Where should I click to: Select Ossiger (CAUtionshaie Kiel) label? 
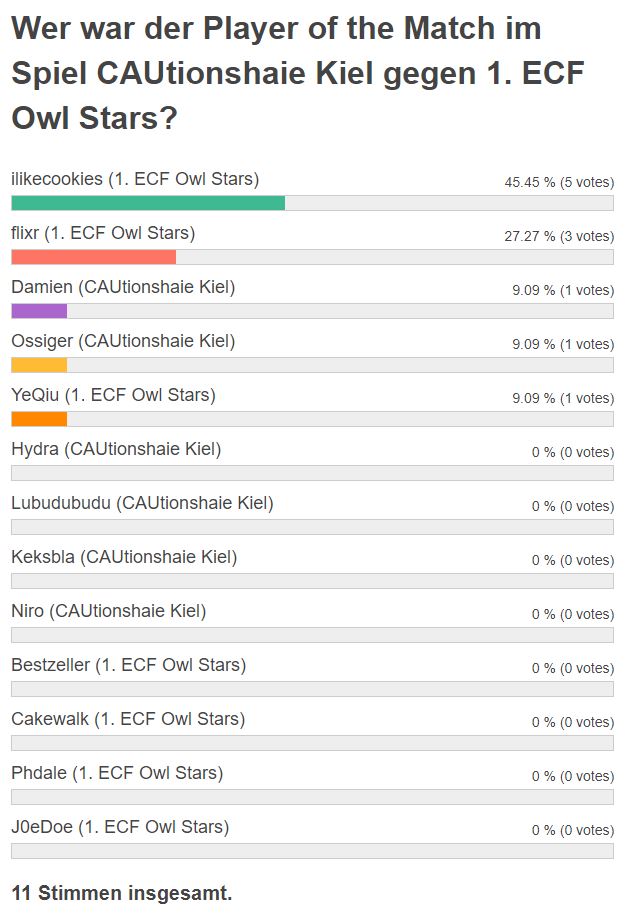123,341
